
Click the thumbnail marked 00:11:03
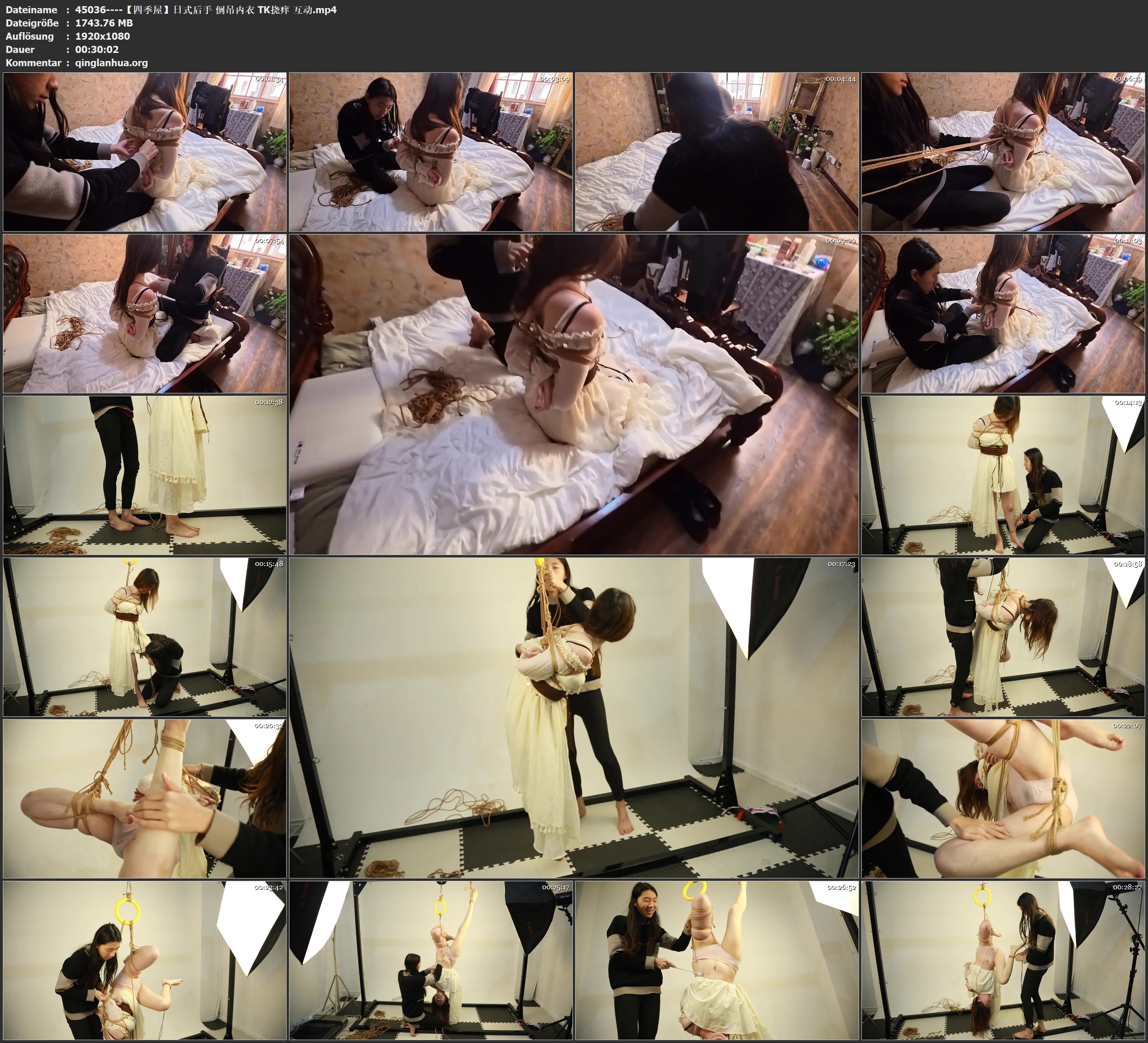pos(1003,313)
